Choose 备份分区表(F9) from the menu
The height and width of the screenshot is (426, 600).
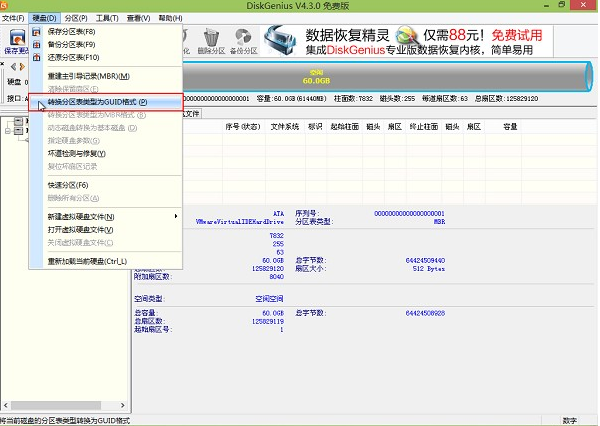point(106,45)
